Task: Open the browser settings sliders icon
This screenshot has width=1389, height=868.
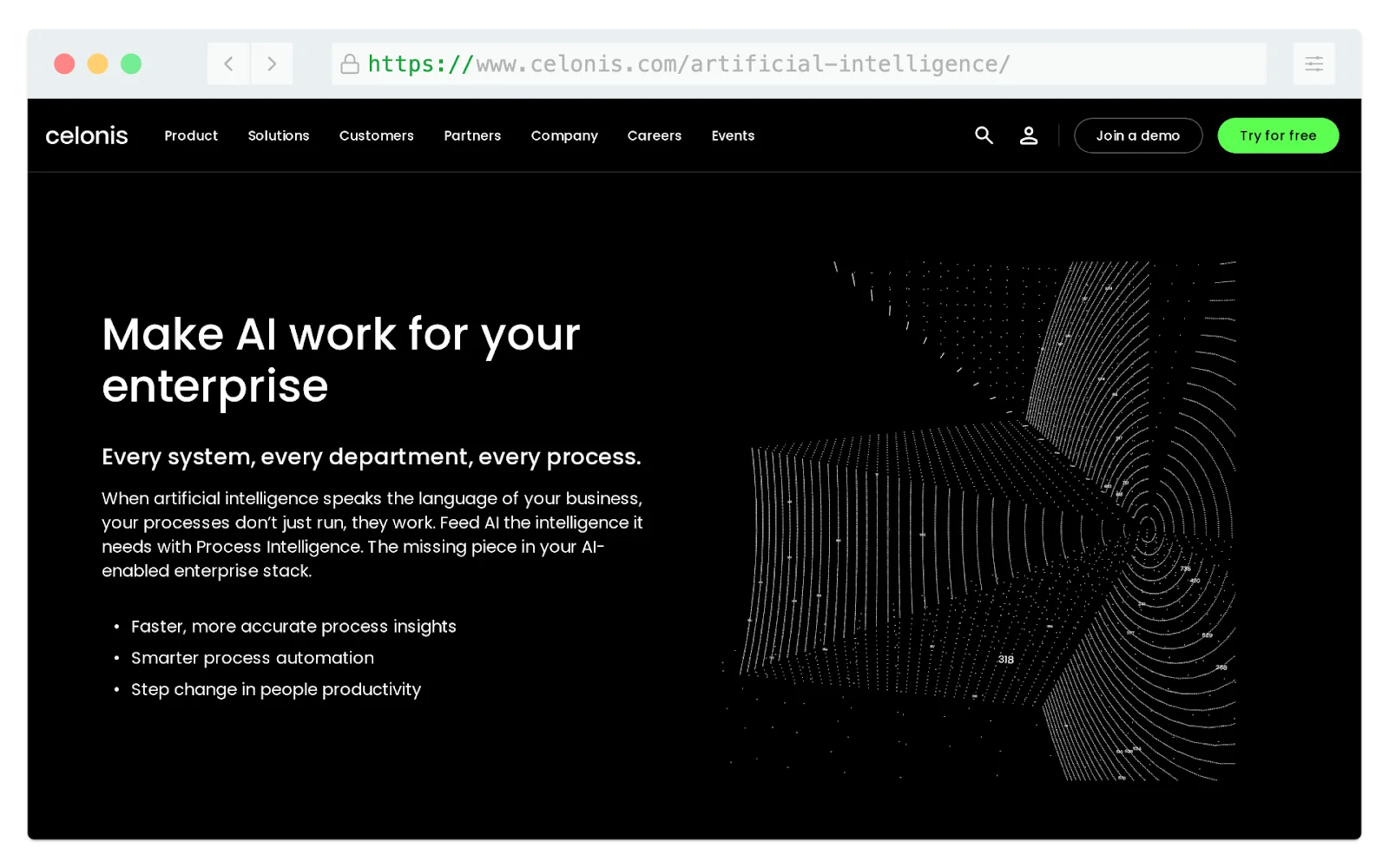Action: coord(1313,64)
